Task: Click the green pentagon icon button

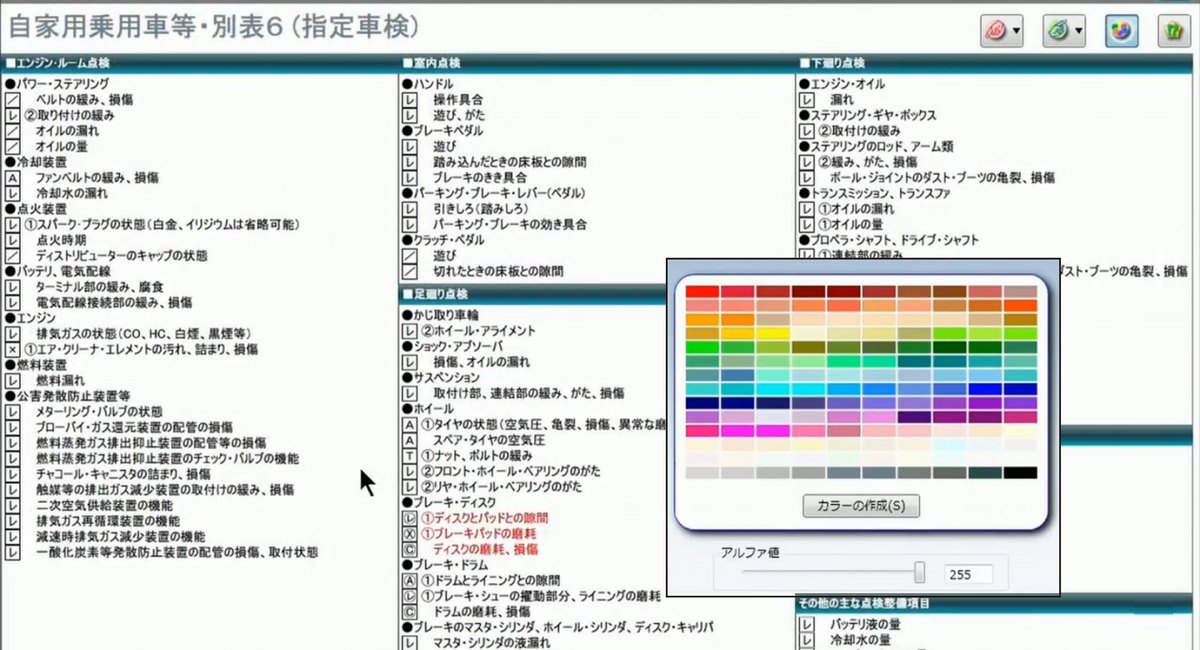Action: [1173, 30]
